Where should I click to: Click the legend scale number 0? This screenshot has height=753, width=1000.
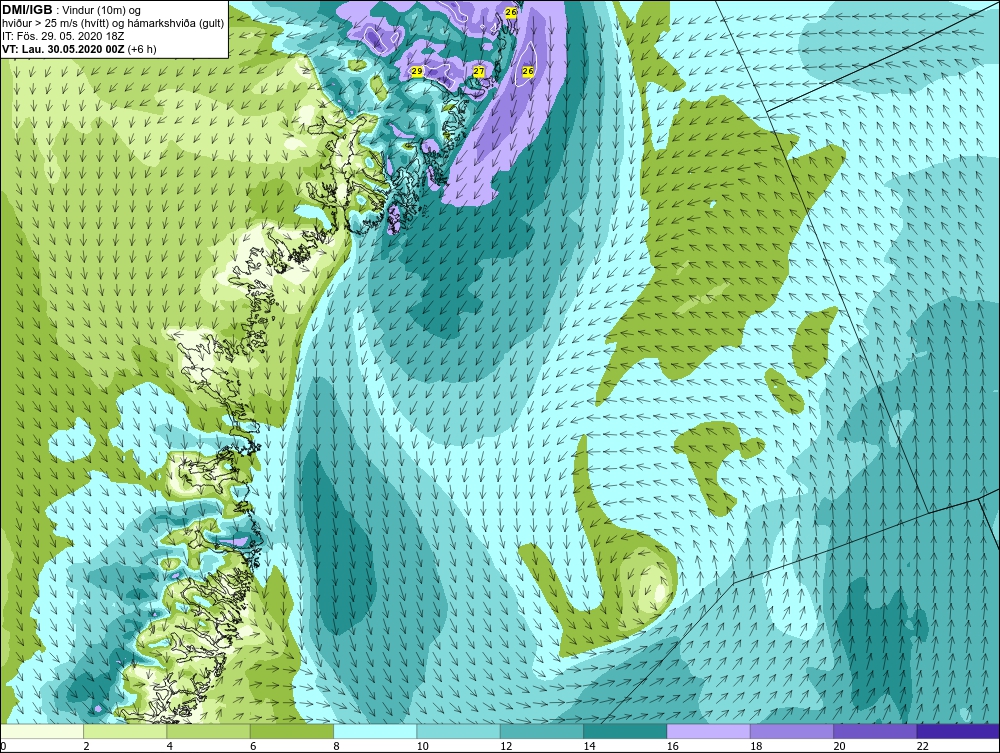pos(3,747)
